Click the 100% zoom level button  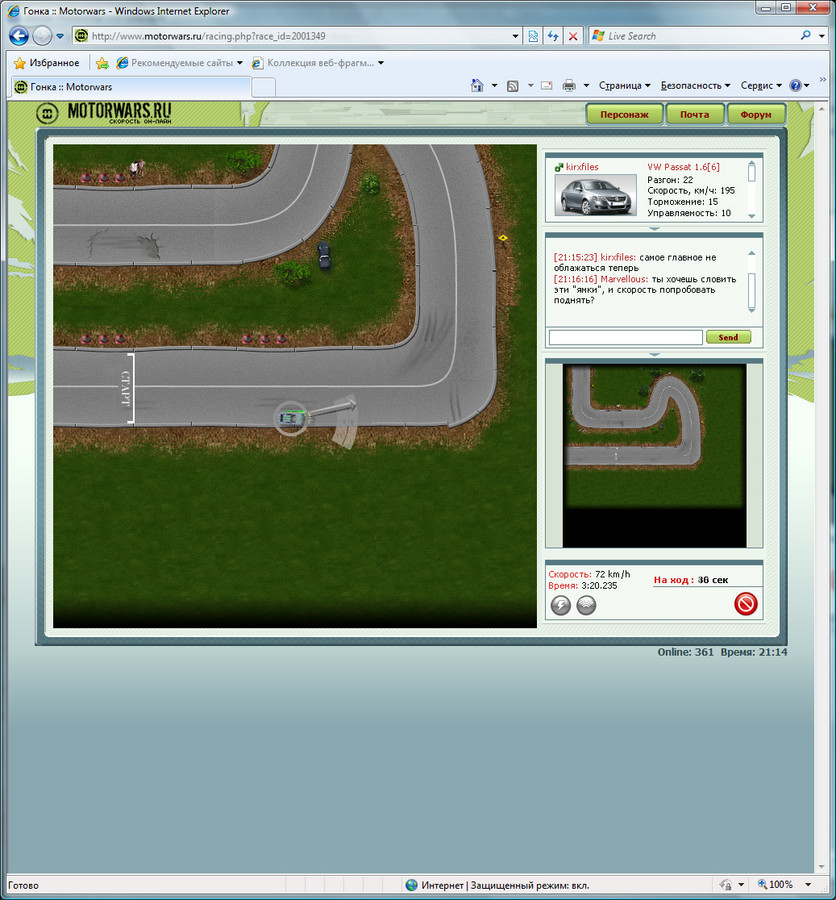click(x=775, y=885)
